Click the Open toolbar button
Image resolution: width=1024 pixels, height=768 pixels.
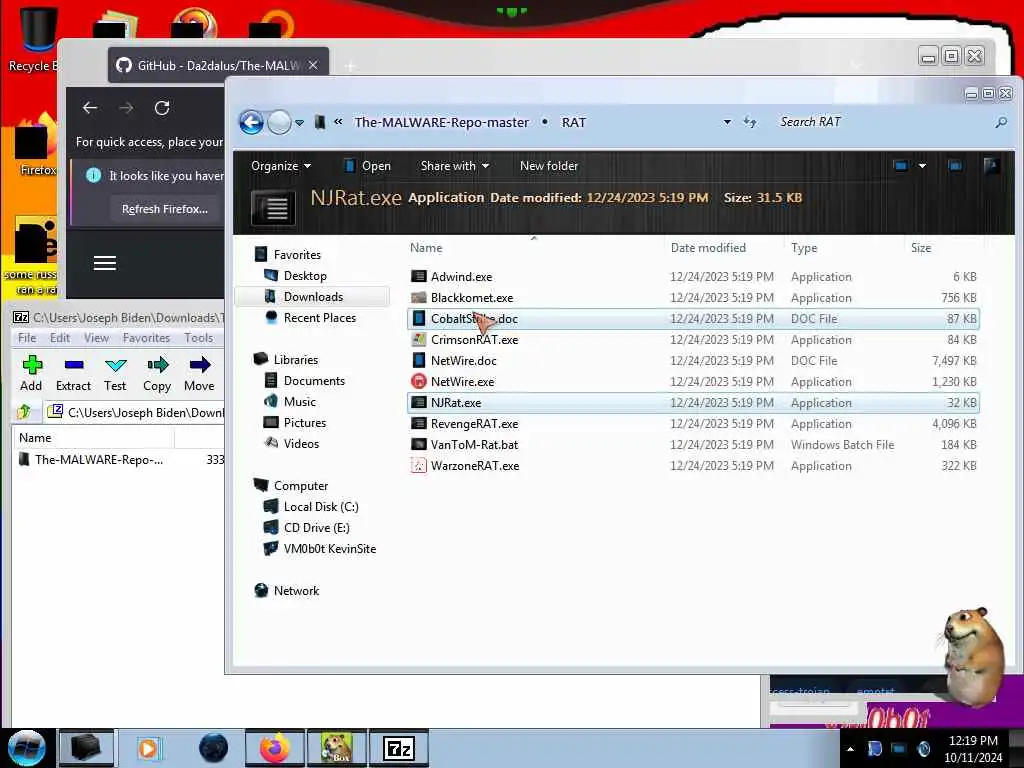(368, 166)
